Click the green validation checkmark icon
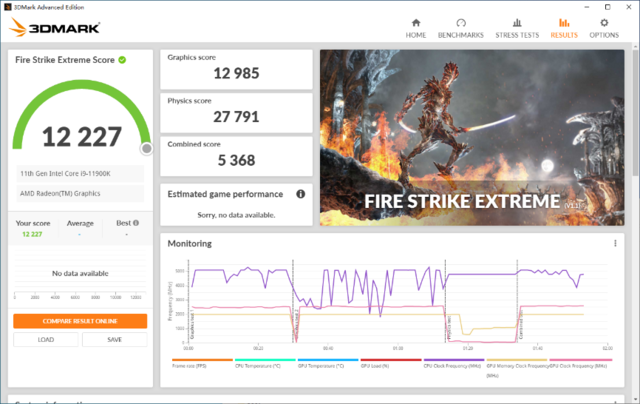The width and height of the screenshot is (640, 404). (x=122, y=60)
